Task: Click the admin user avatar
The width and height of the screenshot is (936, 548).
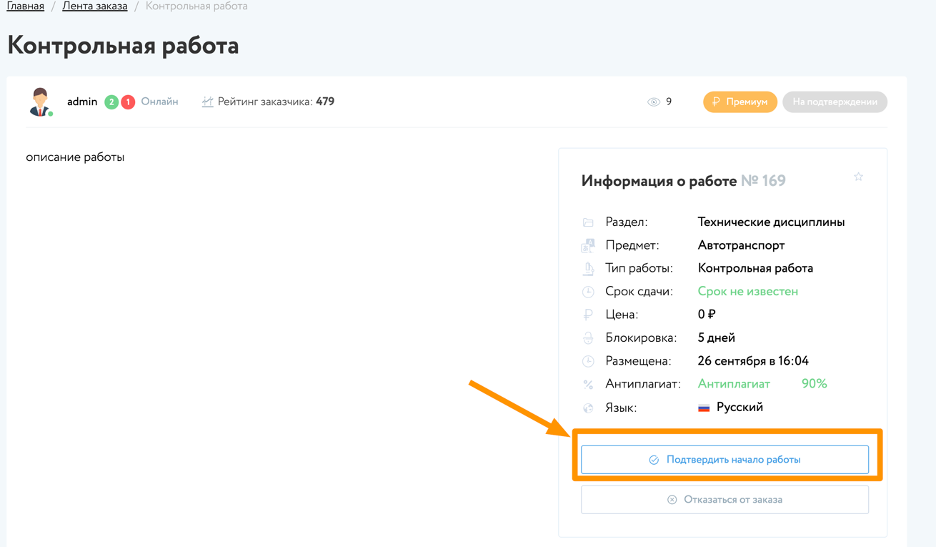Action: click(x=41, y=101)
